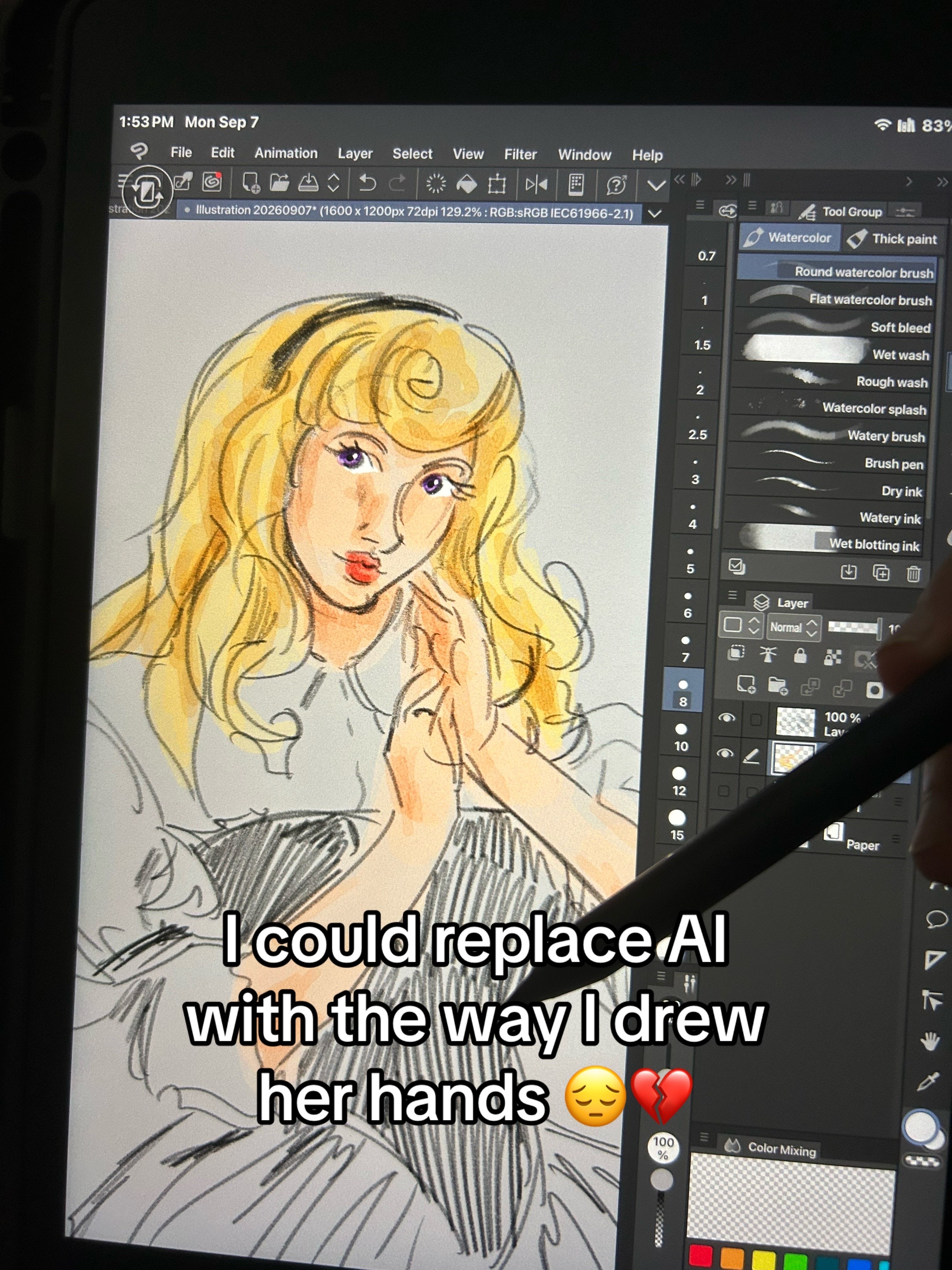Open the Filter menu
The height and width of the screenshot is (1270, 952).
click(521, 154)
